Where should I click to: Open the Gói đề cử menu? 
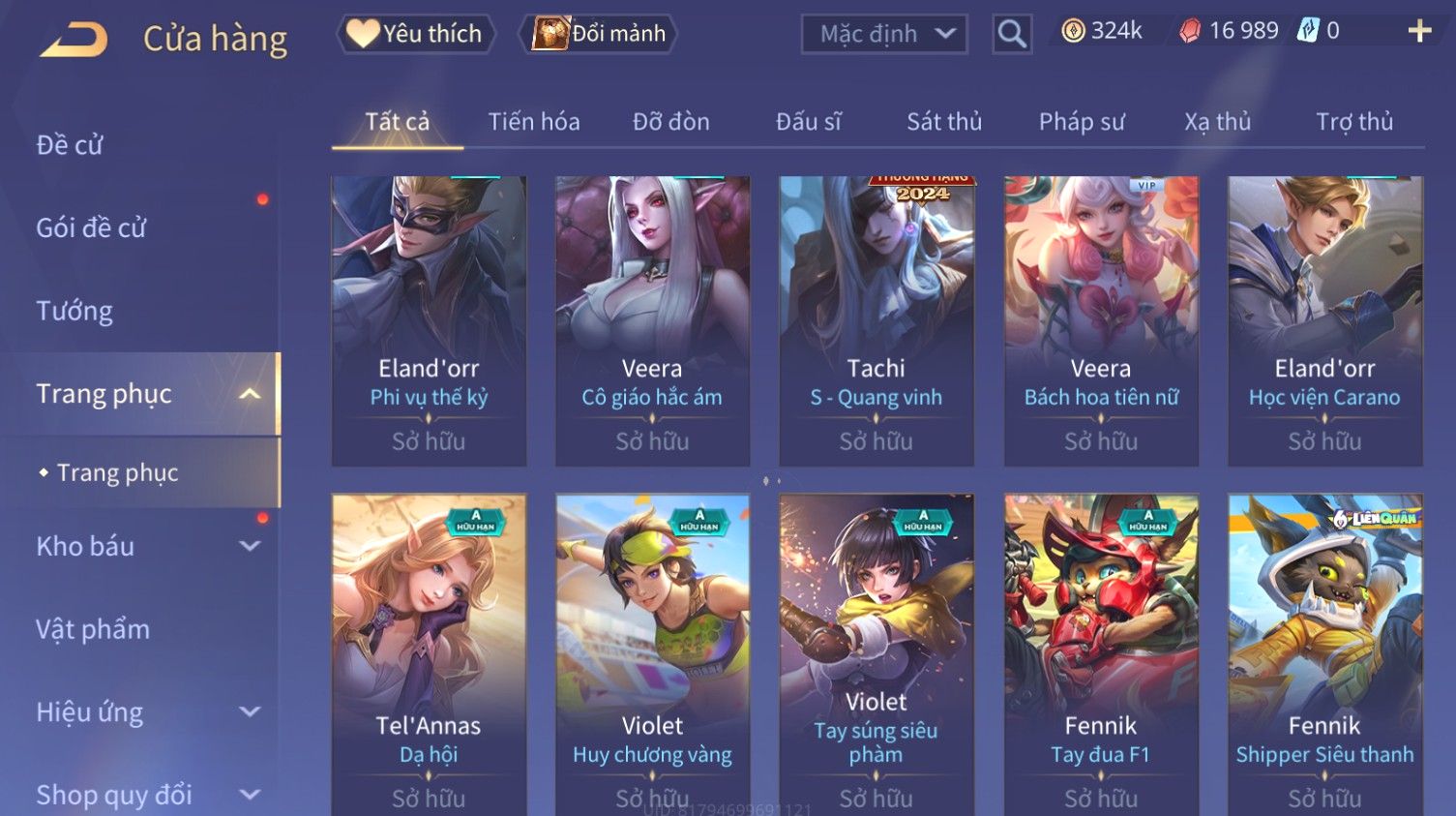pos(91,228)
